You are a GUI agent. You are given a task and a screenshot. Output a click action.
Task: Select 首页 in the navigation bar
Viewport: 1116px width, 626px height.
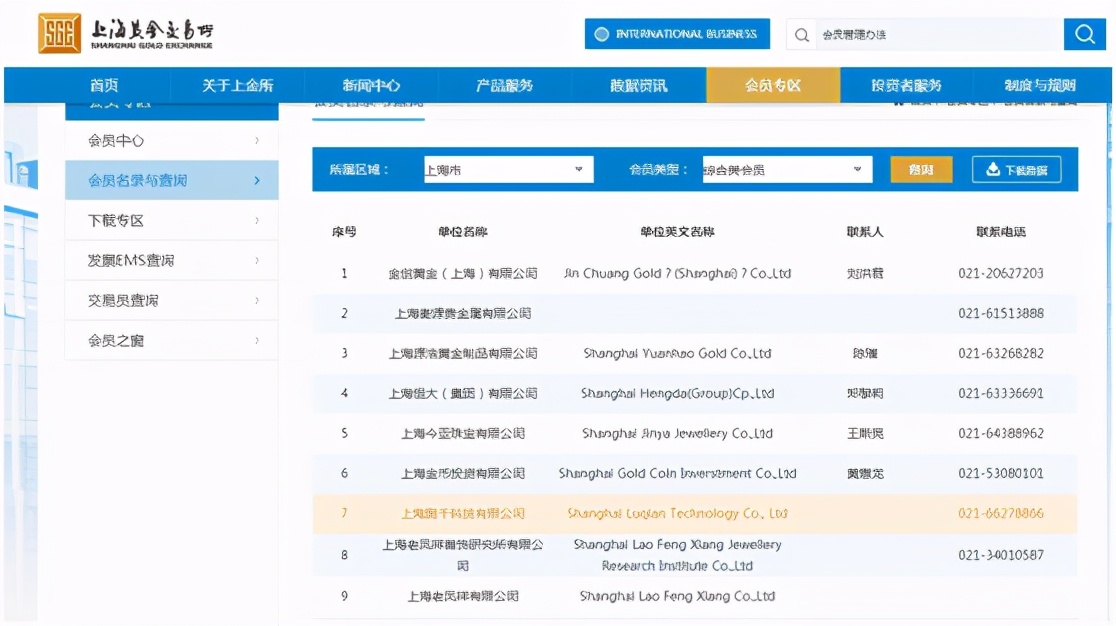pos(105,85)
